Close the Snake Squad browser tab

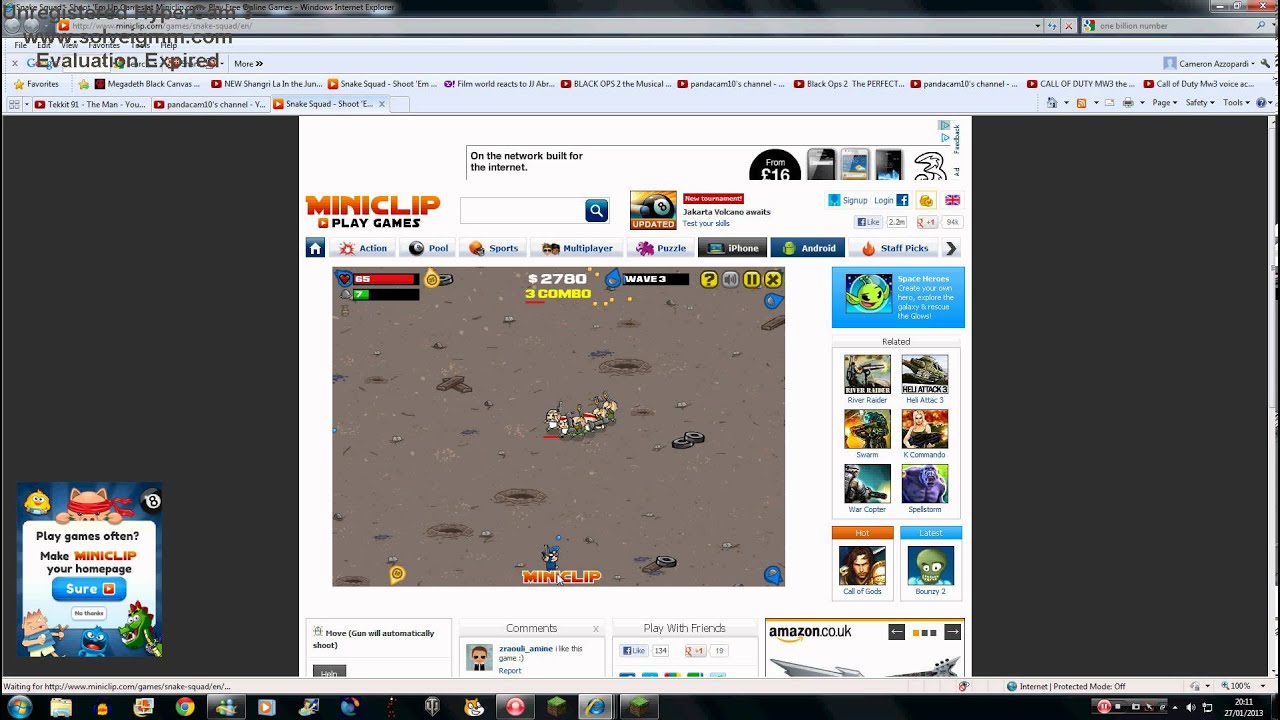point(381,104)
